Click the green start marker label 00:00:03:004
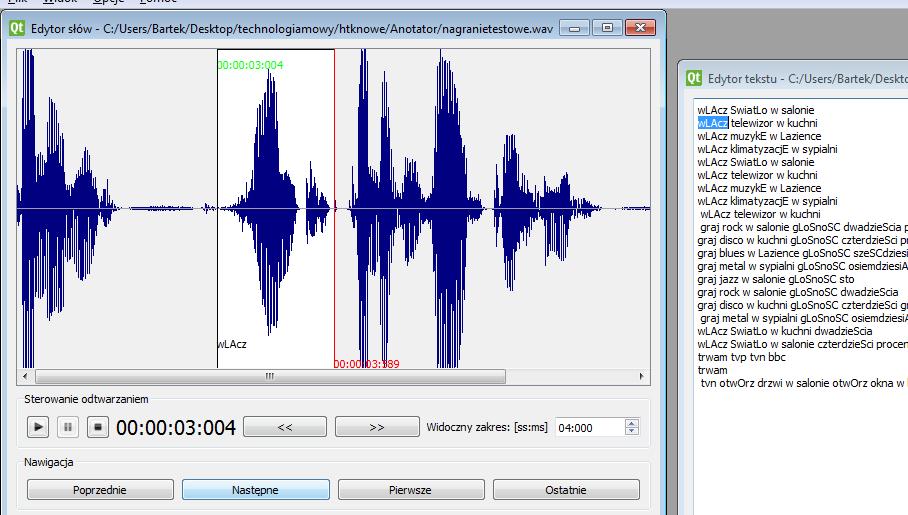Image resolution: width=908 pixels, height=515 pixels. pyautogui.click(x=251, y=65)
